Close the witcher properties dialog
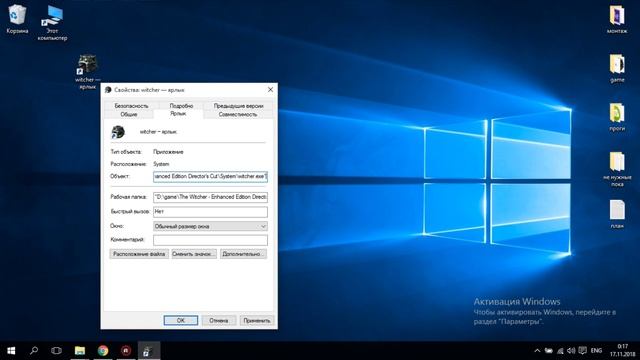 click(270, 89)
